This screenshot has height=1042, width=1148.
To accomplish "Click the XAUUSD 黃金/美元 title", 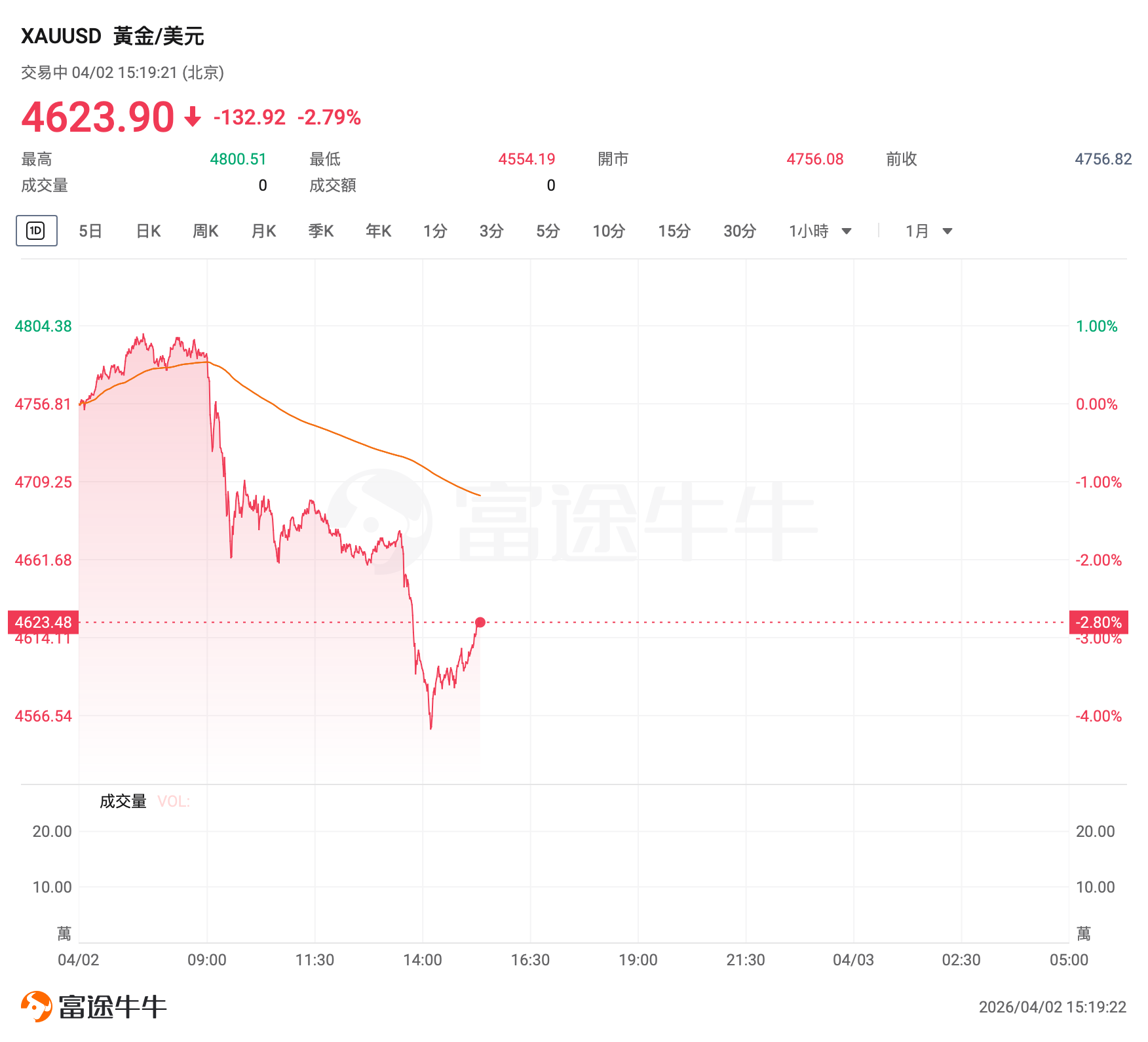I will [113, 36].
